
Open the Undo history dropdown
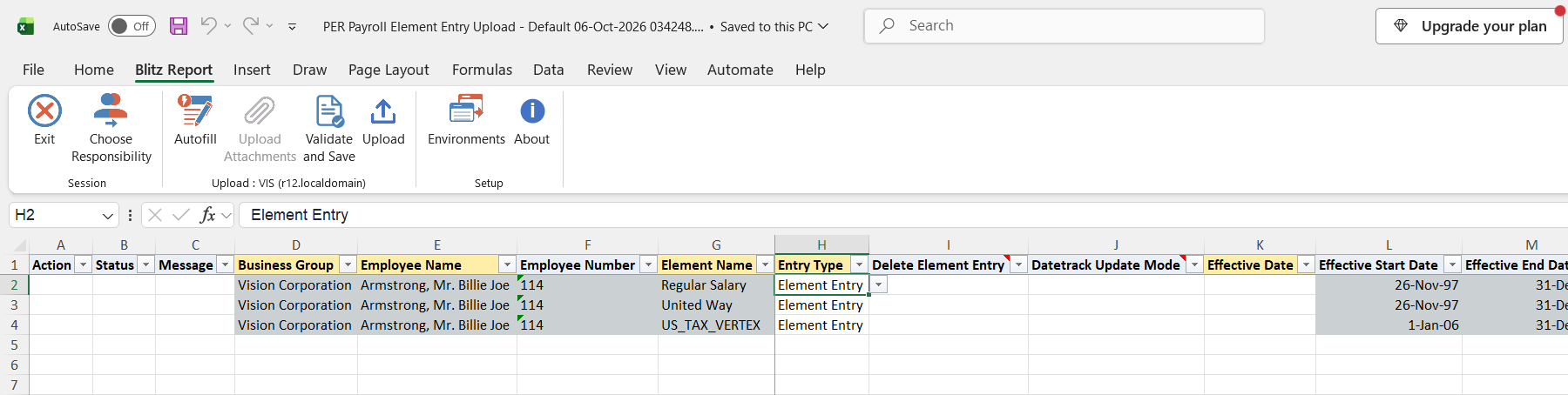click(227, 26)
